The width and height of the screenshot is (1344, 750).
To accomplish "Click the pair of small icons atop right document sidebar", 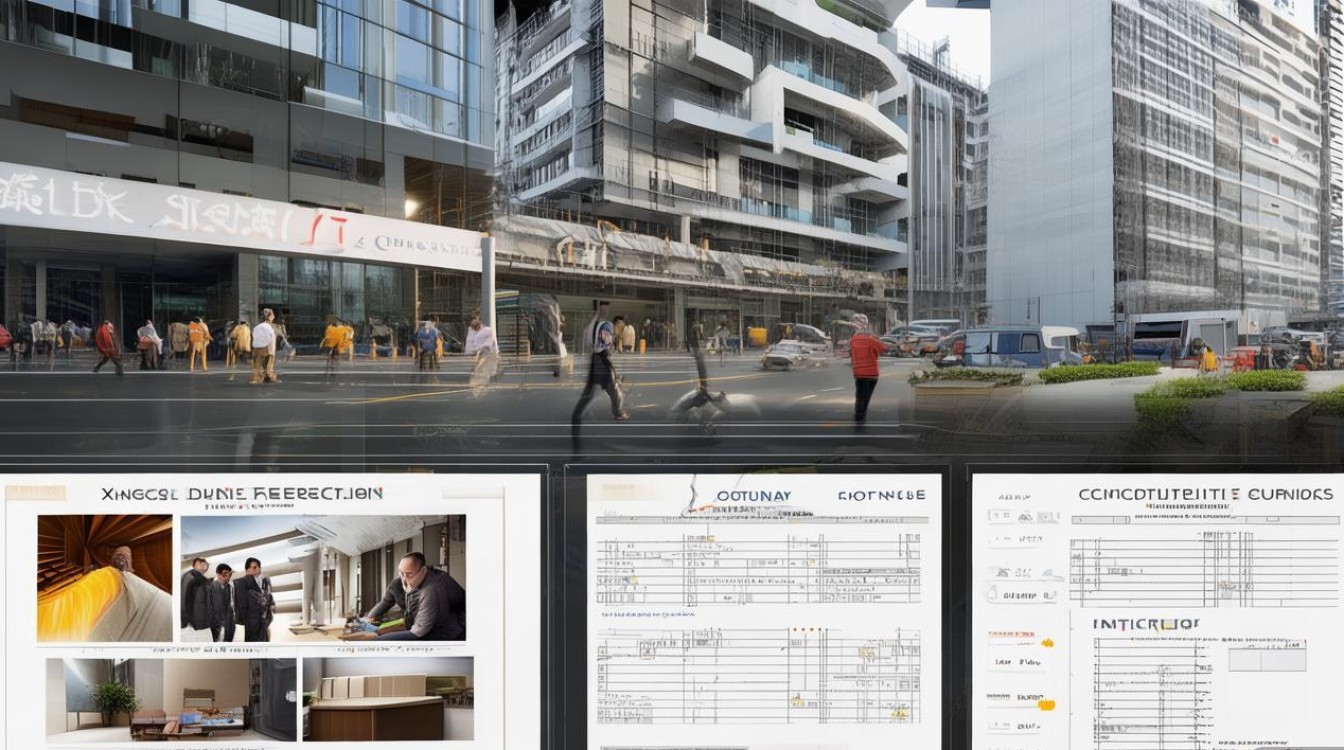I will [1001, 516].
